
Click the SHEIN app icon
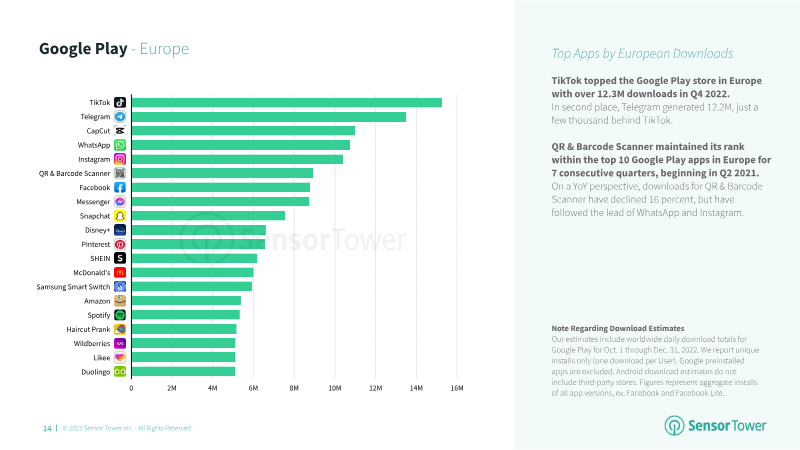[x=120, y=259]
